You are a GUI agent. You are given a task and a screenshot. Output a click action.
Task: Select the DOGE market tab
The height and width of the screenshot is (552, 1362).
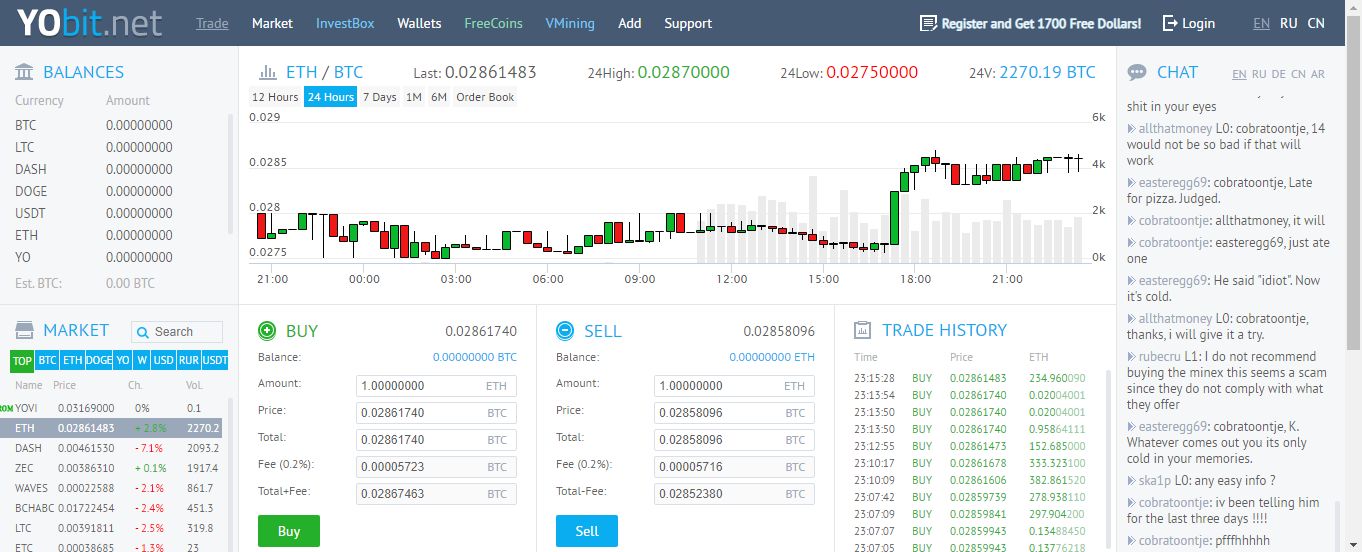(99, 361)
